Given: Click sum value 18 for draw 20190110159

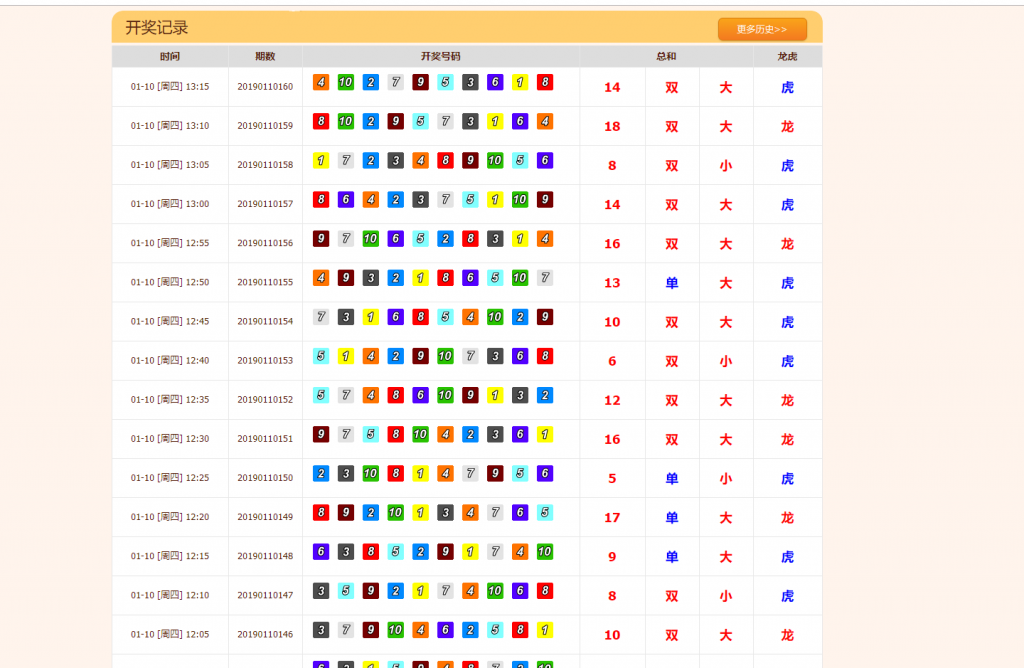Looking at the screenshot, I should click(x=612, y=126).
